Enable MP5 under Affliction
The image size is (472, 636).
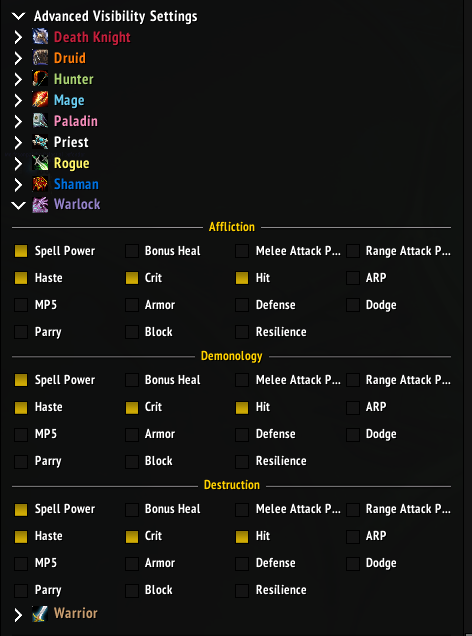click(x=21, y=305)
